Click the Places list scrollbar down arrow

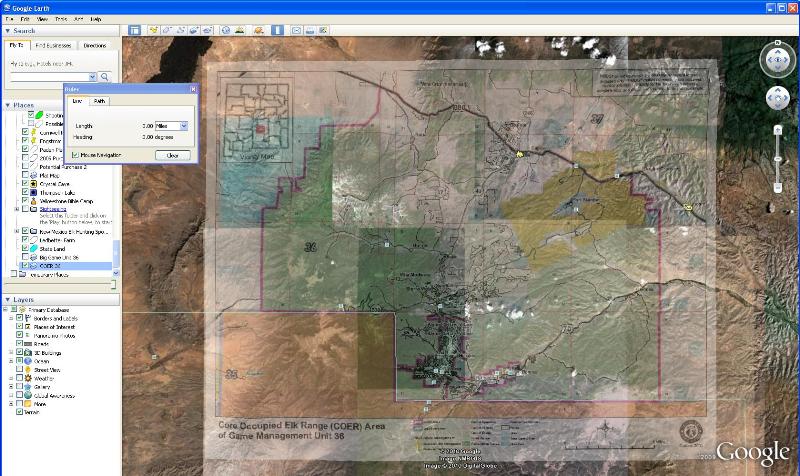pyautogui.click(x=116, y=273)
